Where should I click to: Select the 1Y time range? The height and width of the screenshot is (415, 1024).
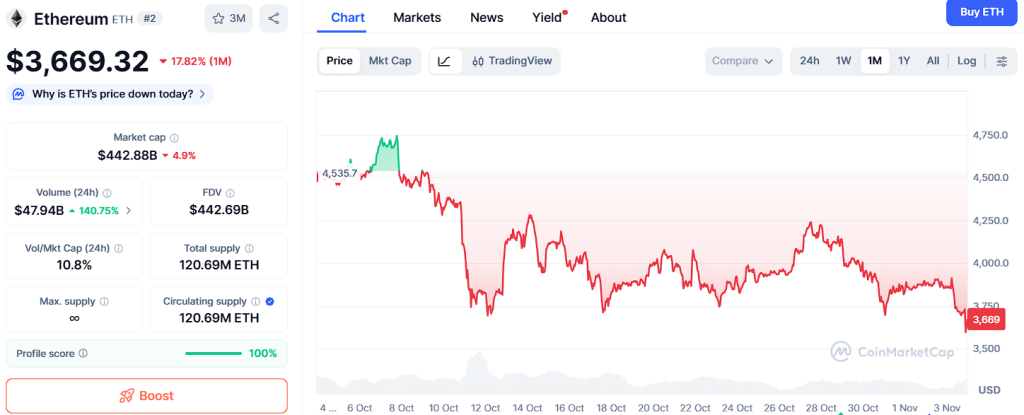(904, 61)
